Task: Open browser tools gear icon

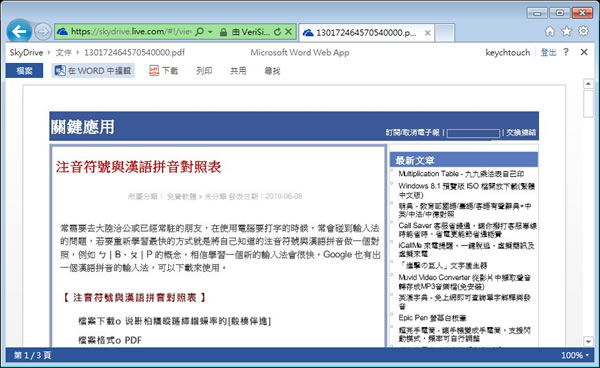Action: 583,31
